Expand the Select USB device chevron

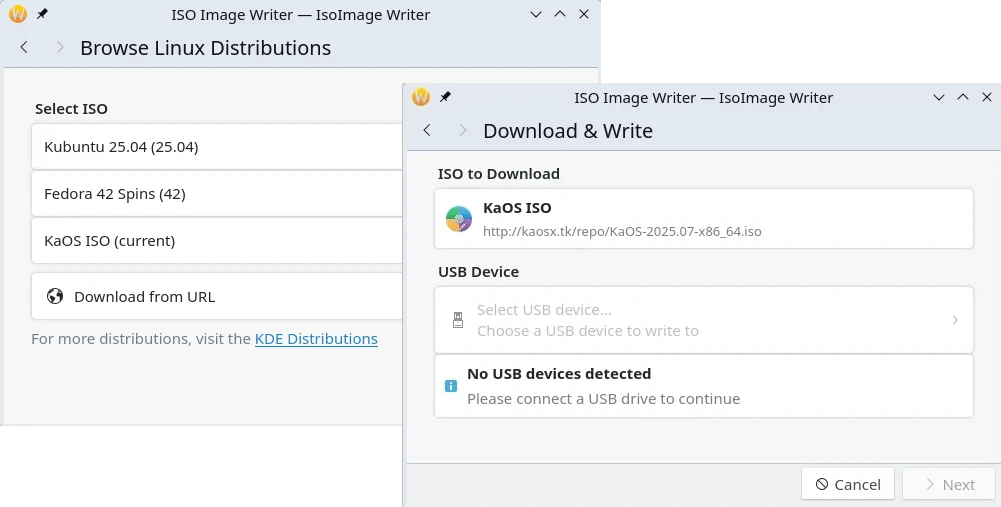pos(954,320)
